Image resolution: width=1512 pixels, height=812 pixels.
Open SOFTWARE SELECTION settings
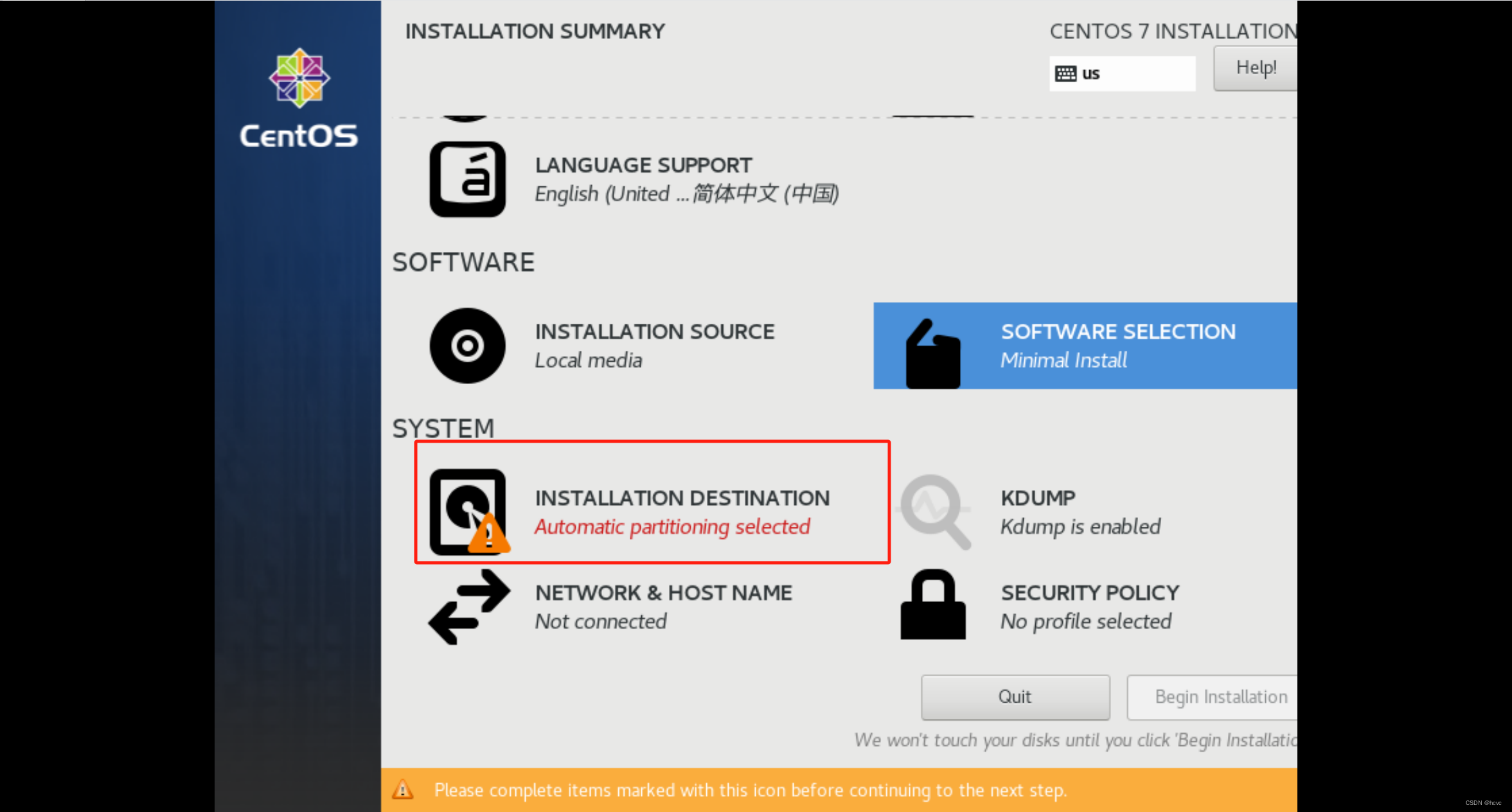tap(1085, 346)
